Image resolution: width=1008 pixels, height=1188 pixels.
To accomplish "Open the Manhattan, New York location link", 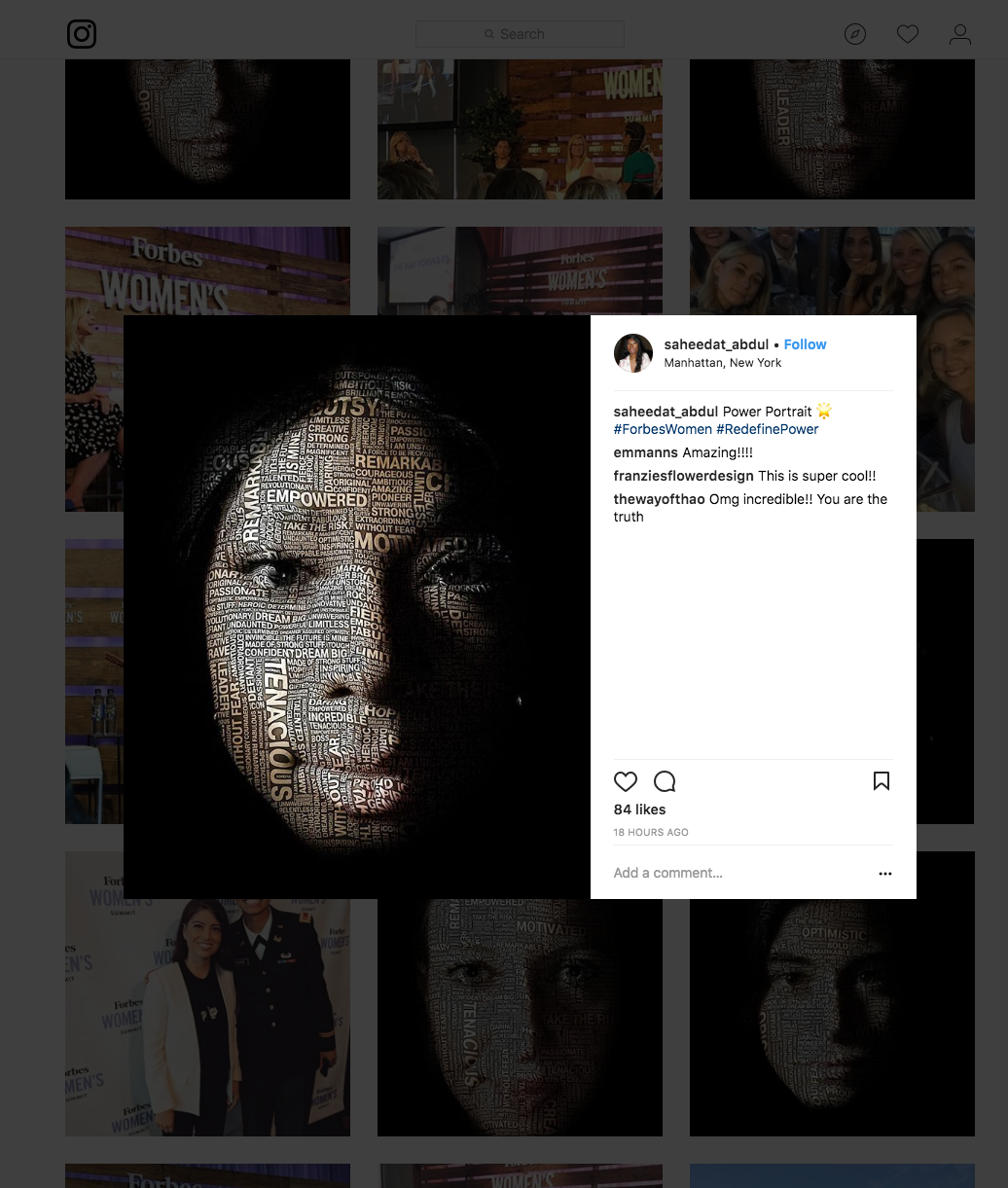I will pos(723,363).
